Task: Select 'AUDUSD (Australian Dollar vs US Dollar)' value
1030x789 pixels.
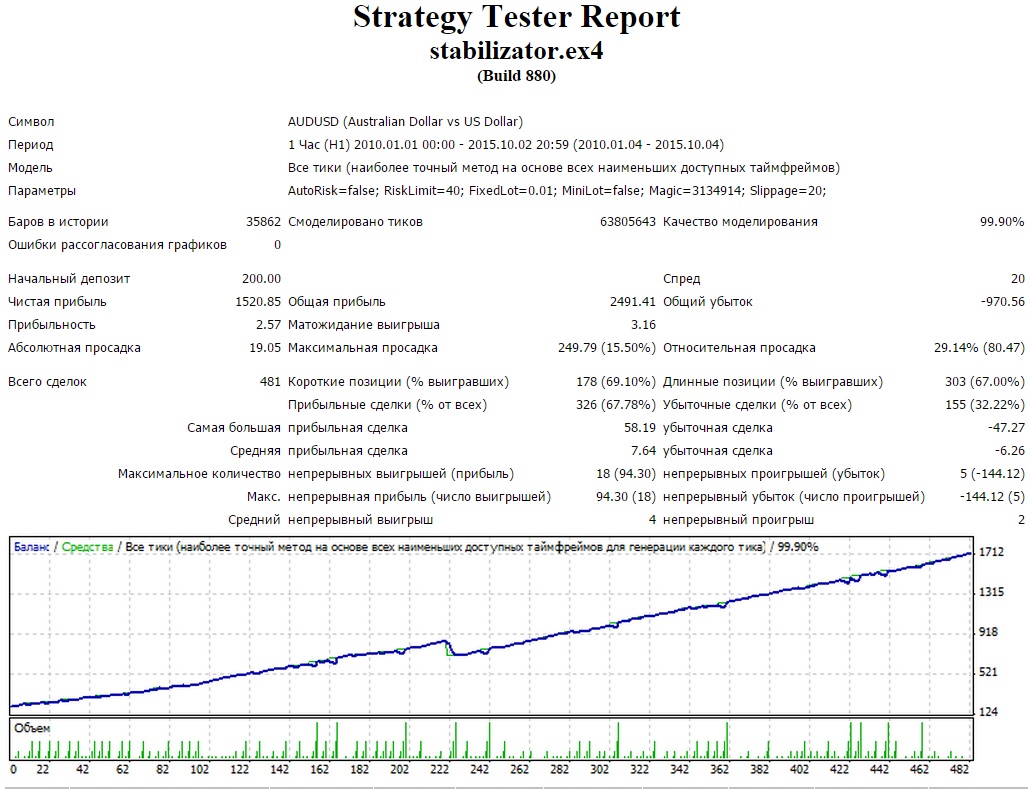Action: click(x=405, y=122)
